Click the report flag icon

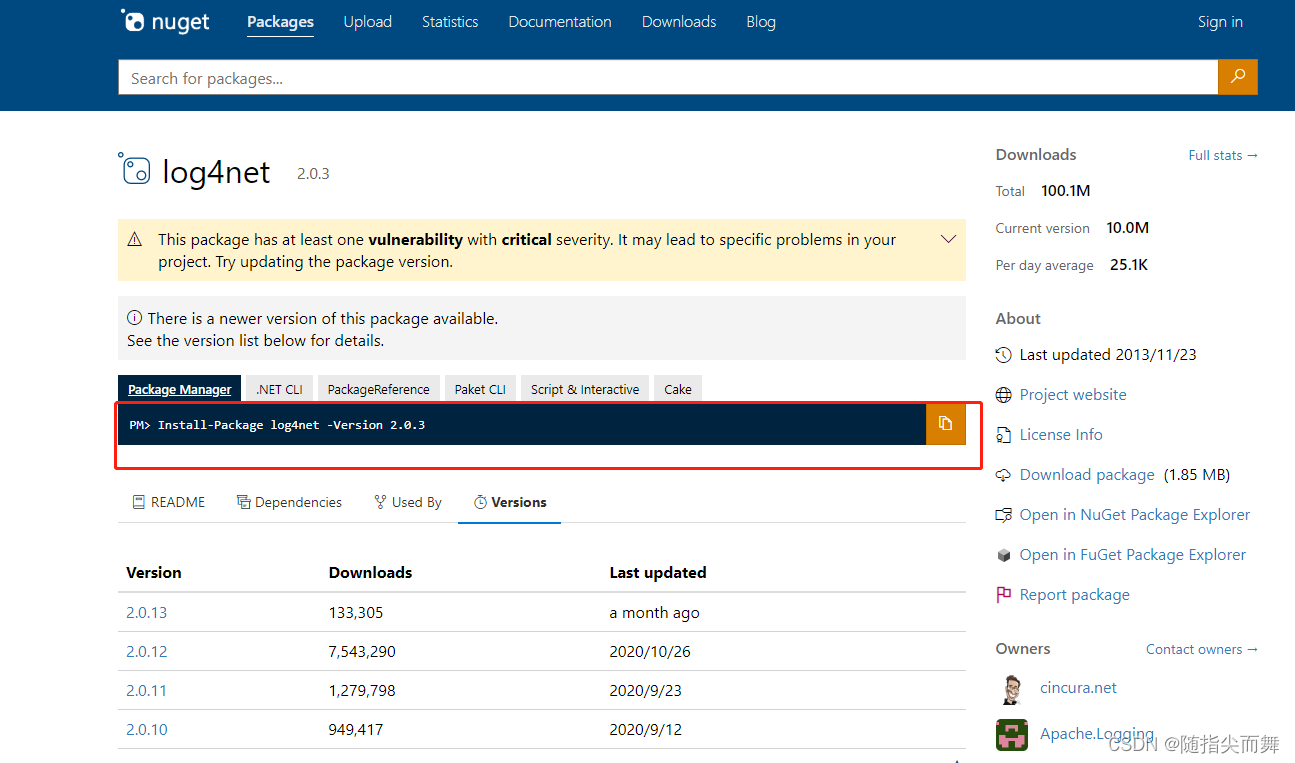pos(1004,595)
